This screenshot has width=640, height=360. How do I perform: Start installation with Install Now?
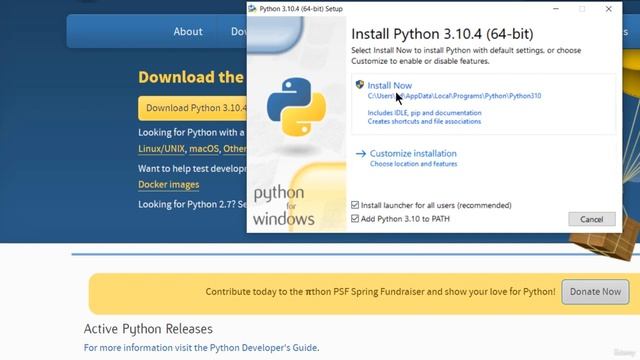(x=389, y=85)
